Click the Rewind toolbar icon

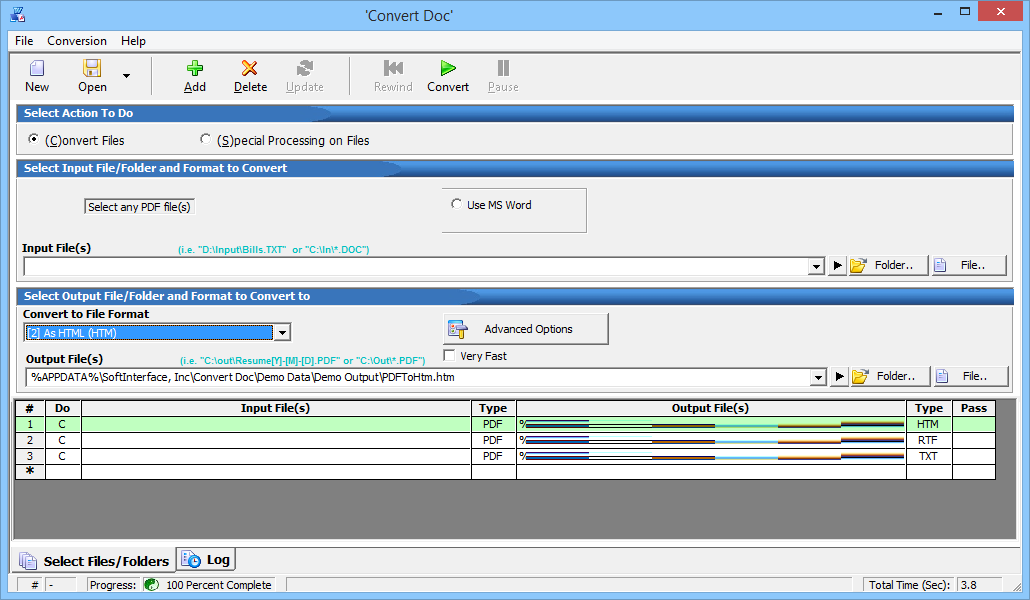393,68
